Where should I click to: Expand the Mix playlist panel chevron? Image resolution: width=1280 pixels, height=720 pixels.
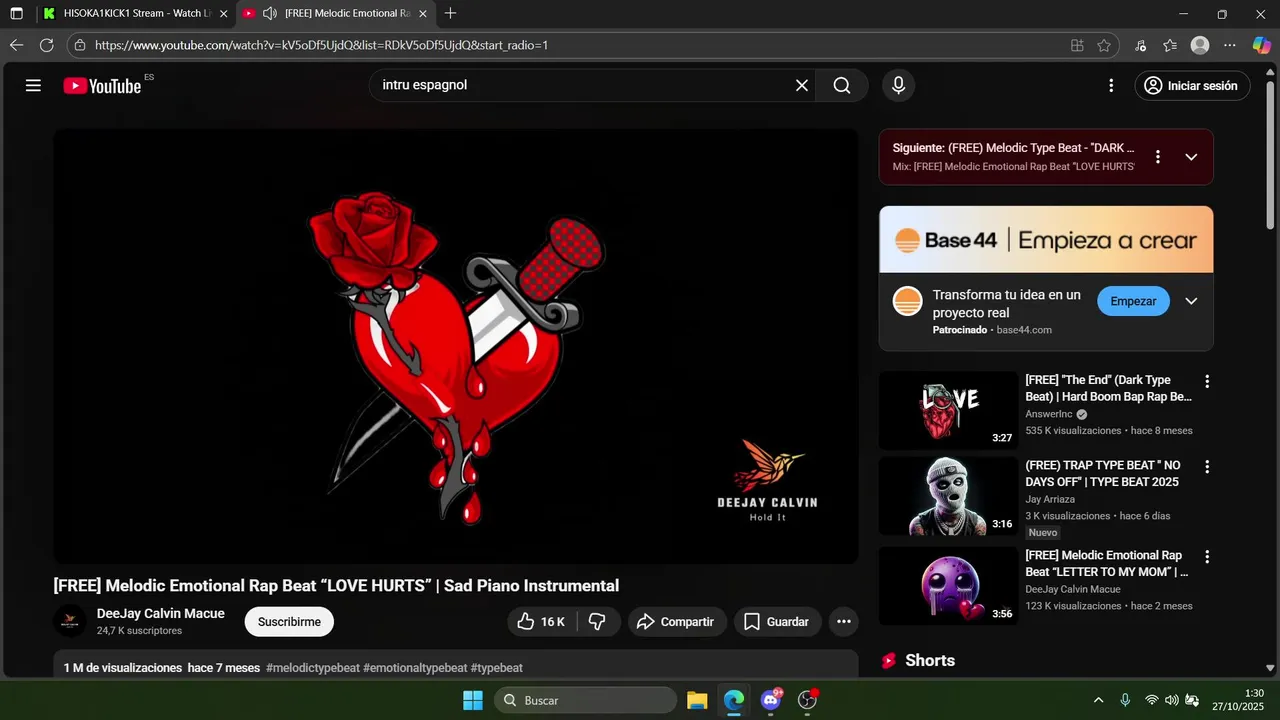click(x=1191, y=157)
